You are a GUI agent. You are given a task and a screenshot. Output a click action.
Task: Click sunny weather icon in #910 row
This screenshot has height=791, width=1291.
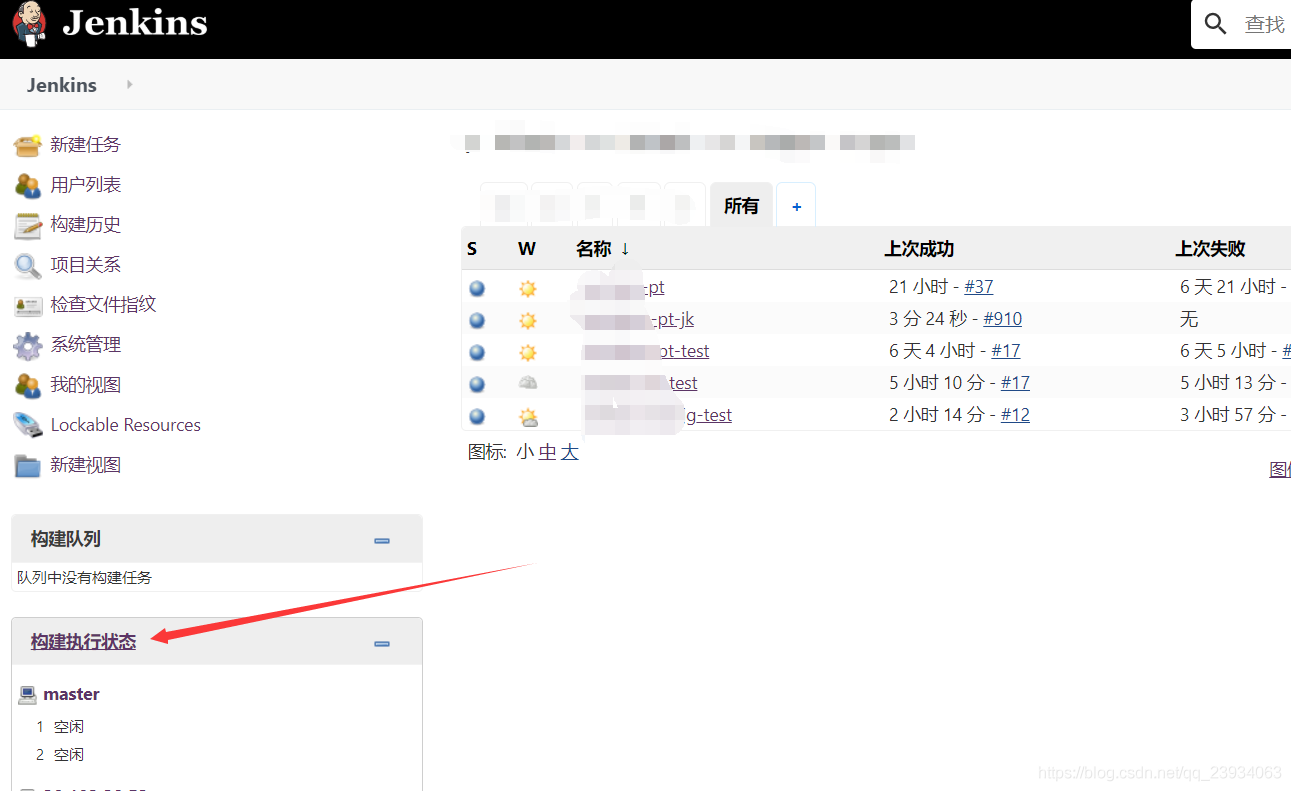[x=528, y=320]
